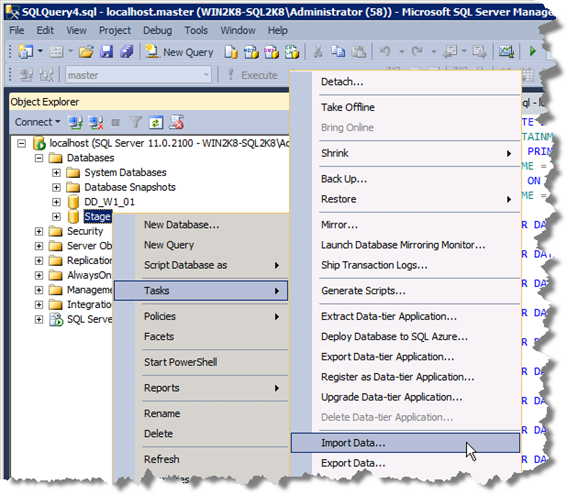Click the Execute button
Image resolution: width=567 pixels, height=495 pixels.
tap(252, 75)
